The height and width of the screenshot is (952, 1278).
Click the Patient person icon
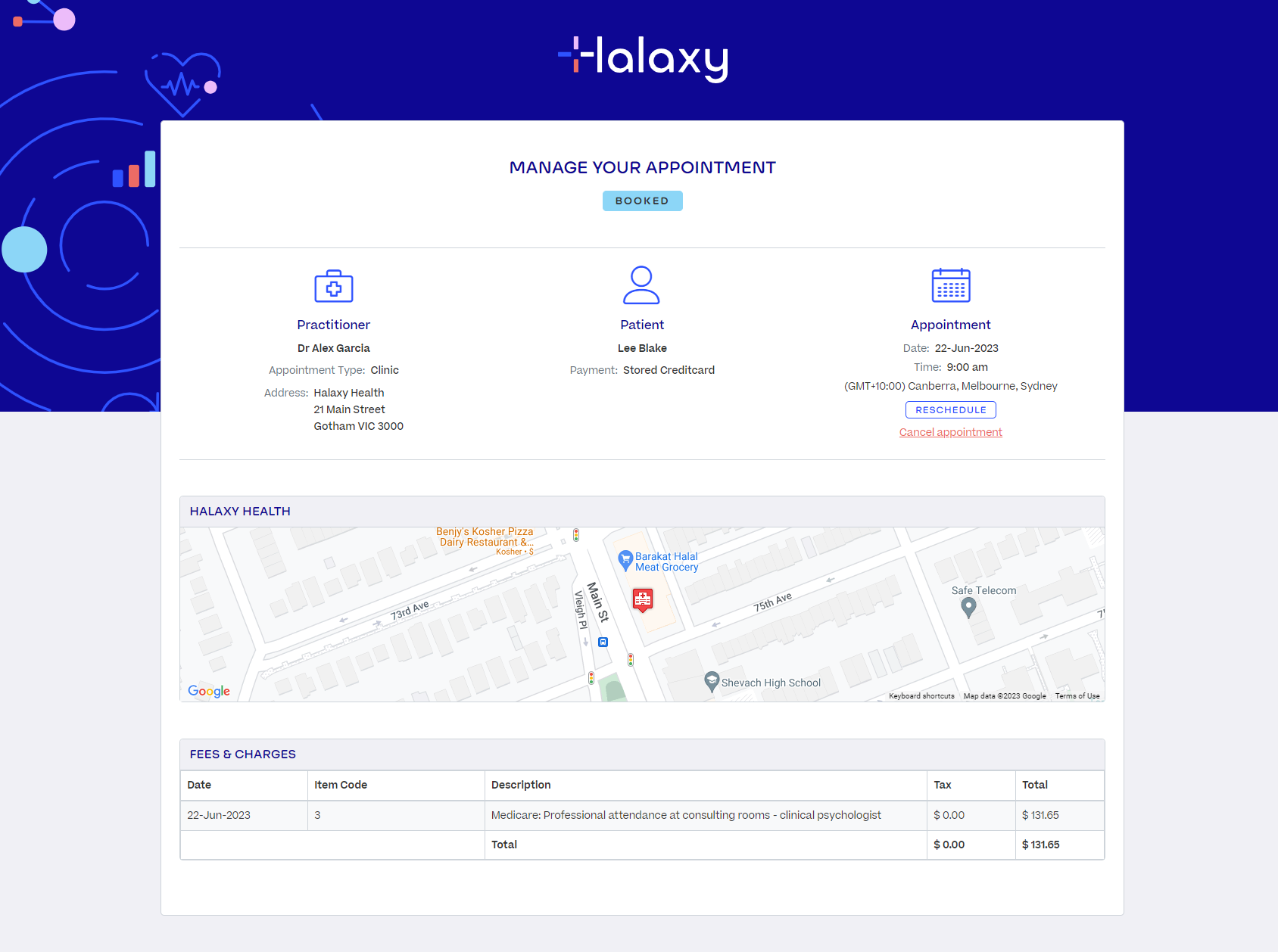click(641, 285)
